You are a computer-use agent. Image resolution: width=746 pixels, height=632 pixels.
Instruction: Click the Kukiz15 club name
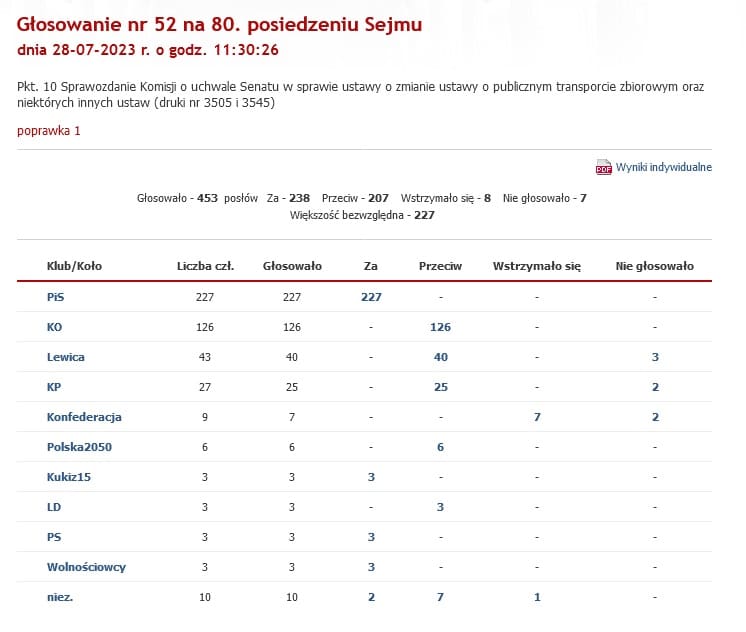[69, 477]
